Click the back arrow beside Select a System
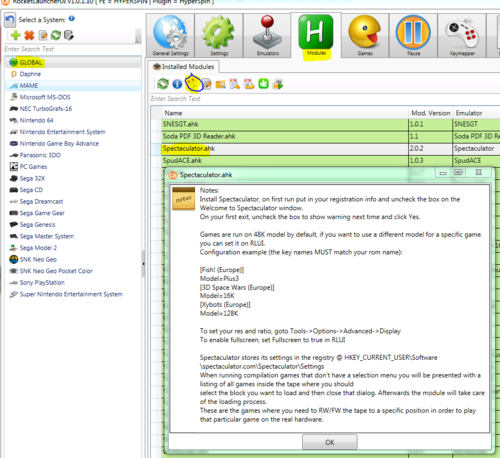 (10, 20)
